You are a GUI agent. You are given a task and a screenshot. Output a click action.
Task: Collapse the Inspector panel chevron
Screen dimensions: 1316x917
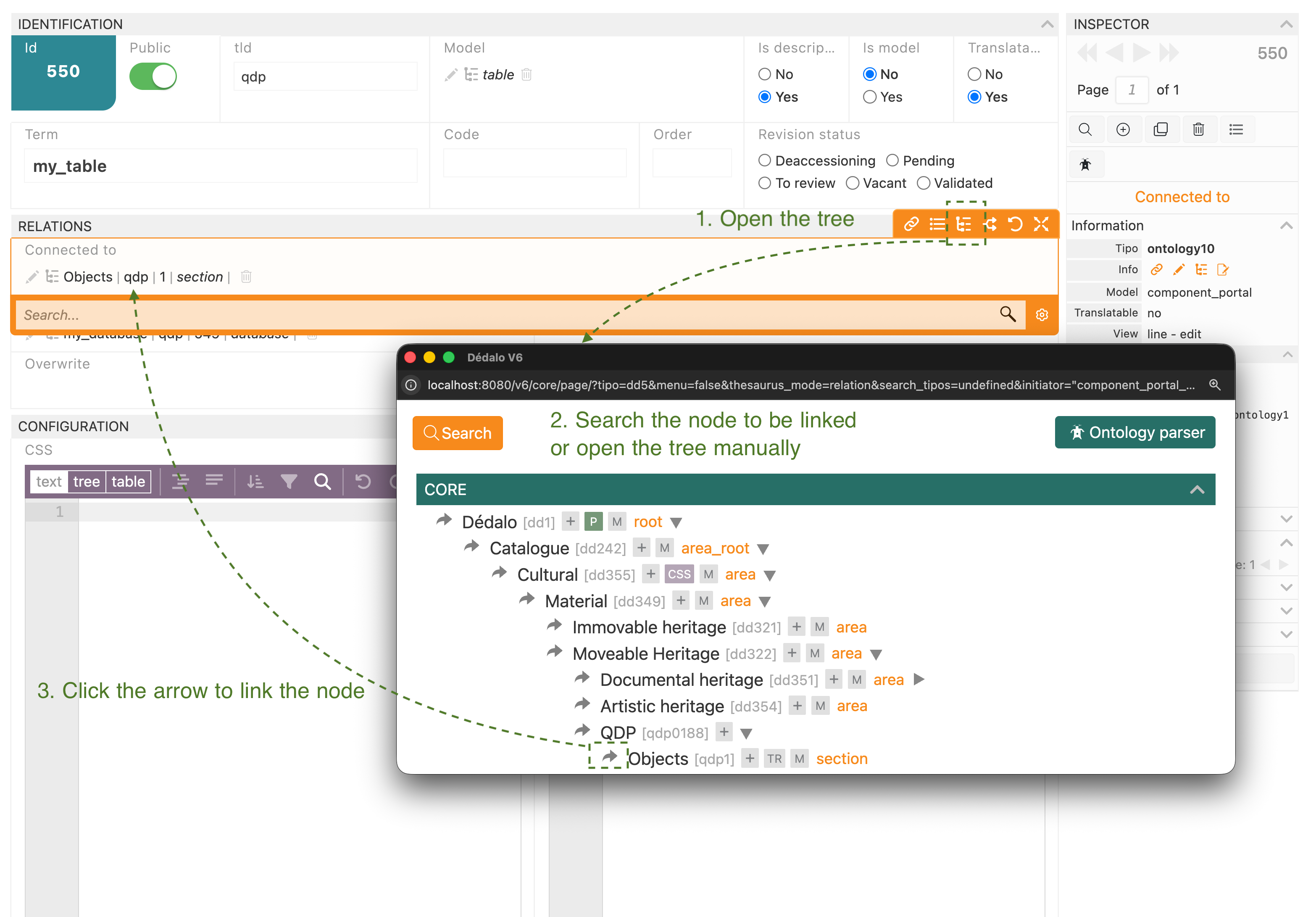coord(1286,24)
